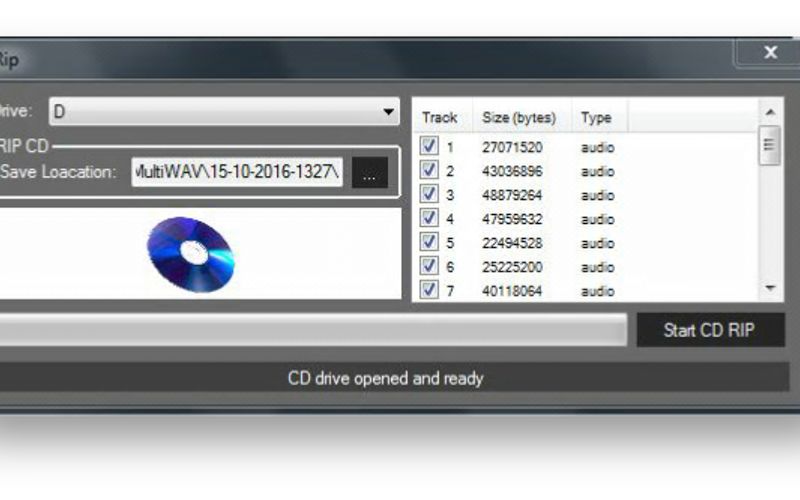The image size is (800, 500).
Task: Toggle the checkbox for track 5
Action: 429,242
